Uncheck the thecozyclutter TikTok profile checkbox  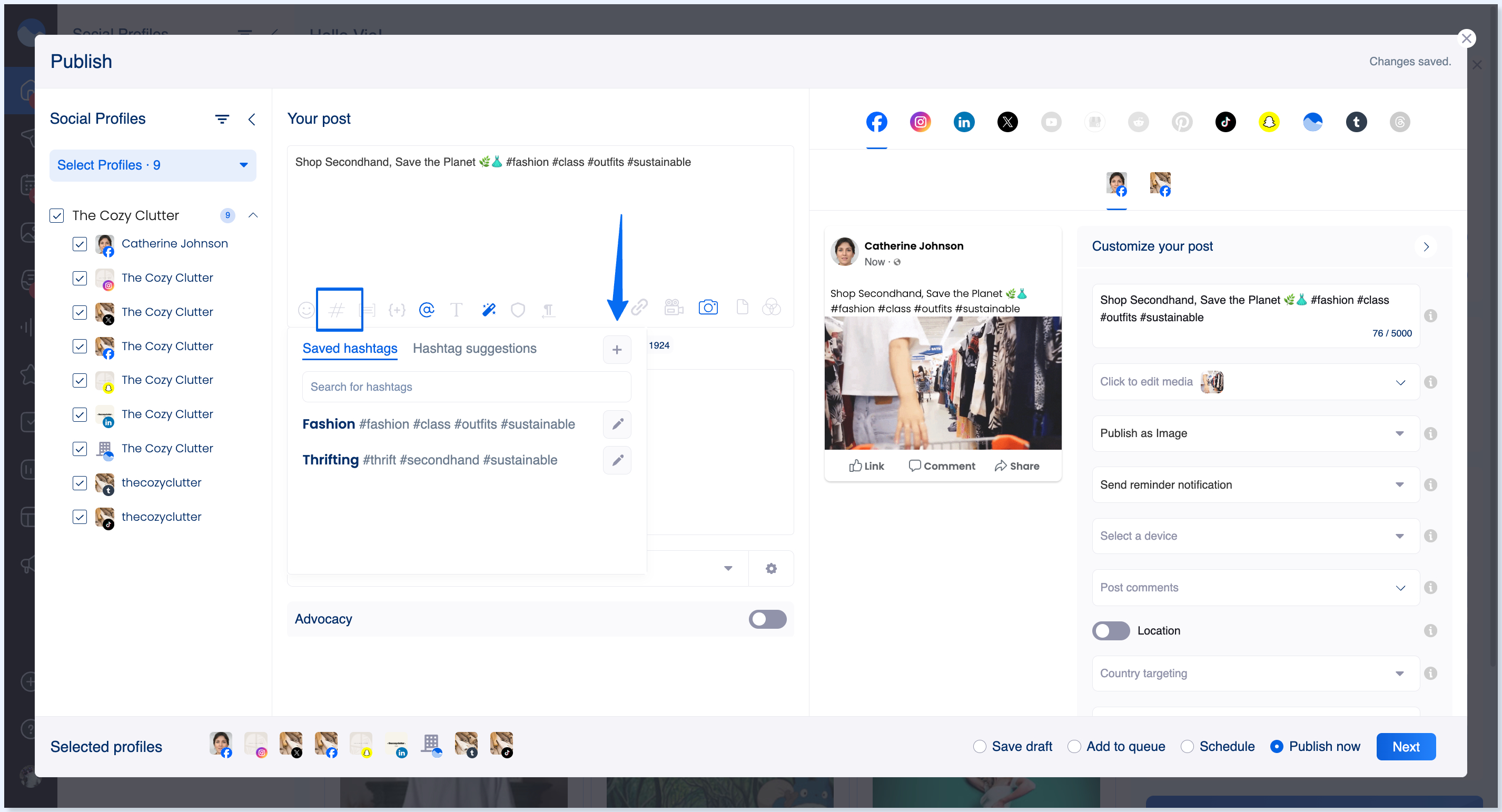coord(80,517)
